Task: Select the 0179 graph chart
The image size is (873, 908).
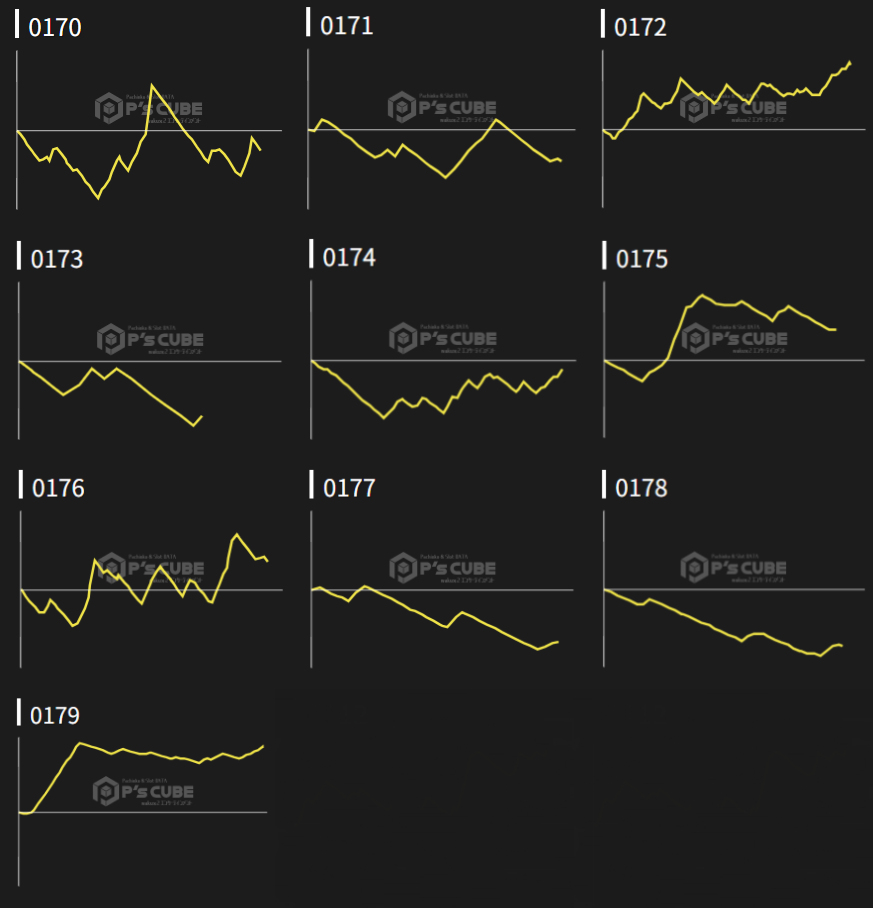Action: (143, 812)
